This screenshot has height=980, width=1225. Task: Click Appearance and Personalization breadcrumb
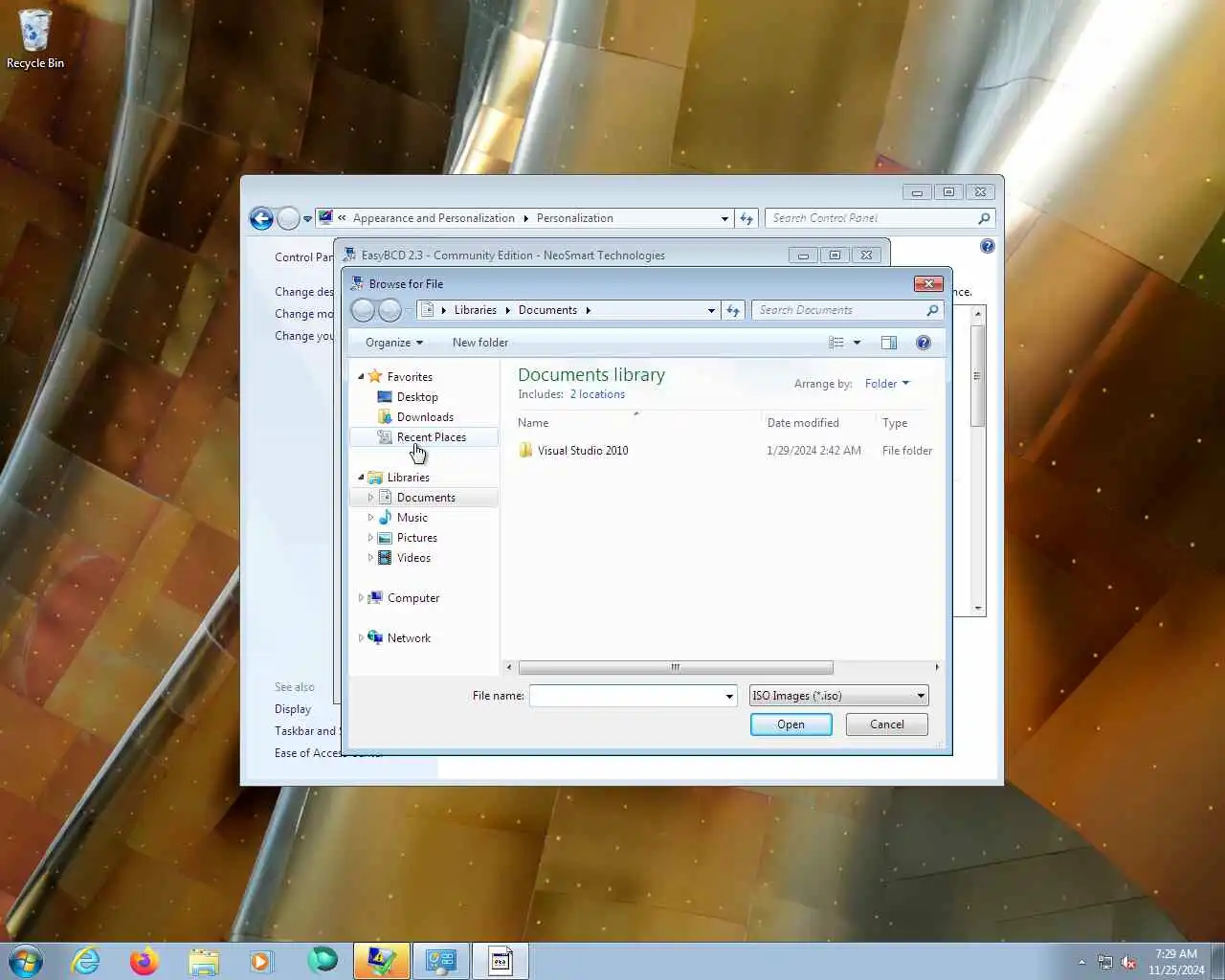point(434,218)
